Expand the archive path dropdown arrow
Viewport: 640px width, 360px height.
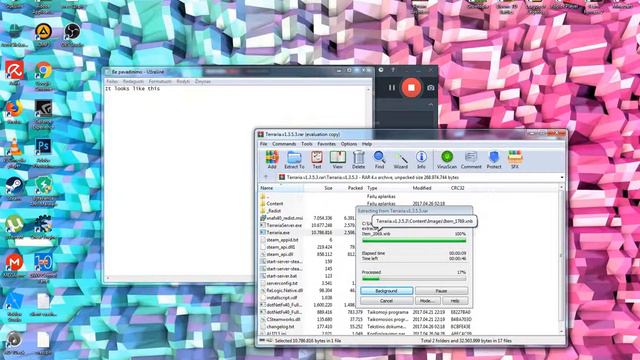(562, 178)
